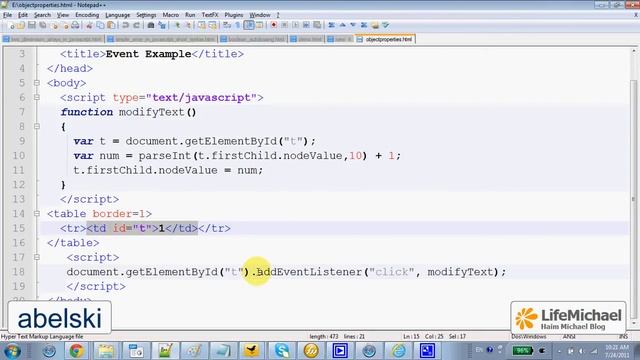Click 'parseInt' on line 10
This screenshot has height=360, width=640.
pyautogui.click(x=164, y=156)
